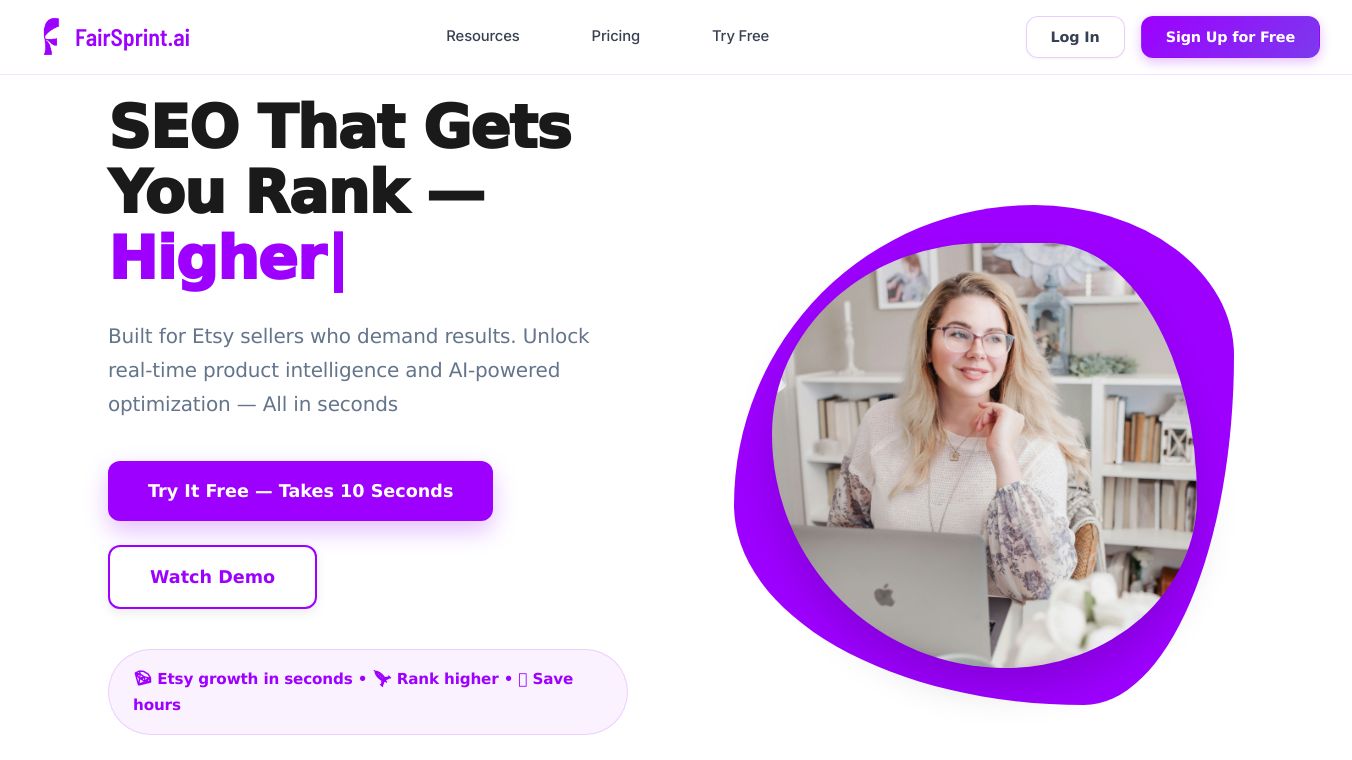Open the Resources menu item
Image resolution: width=1352 pixels, height=760 pixels.
[x=482, y=36]
